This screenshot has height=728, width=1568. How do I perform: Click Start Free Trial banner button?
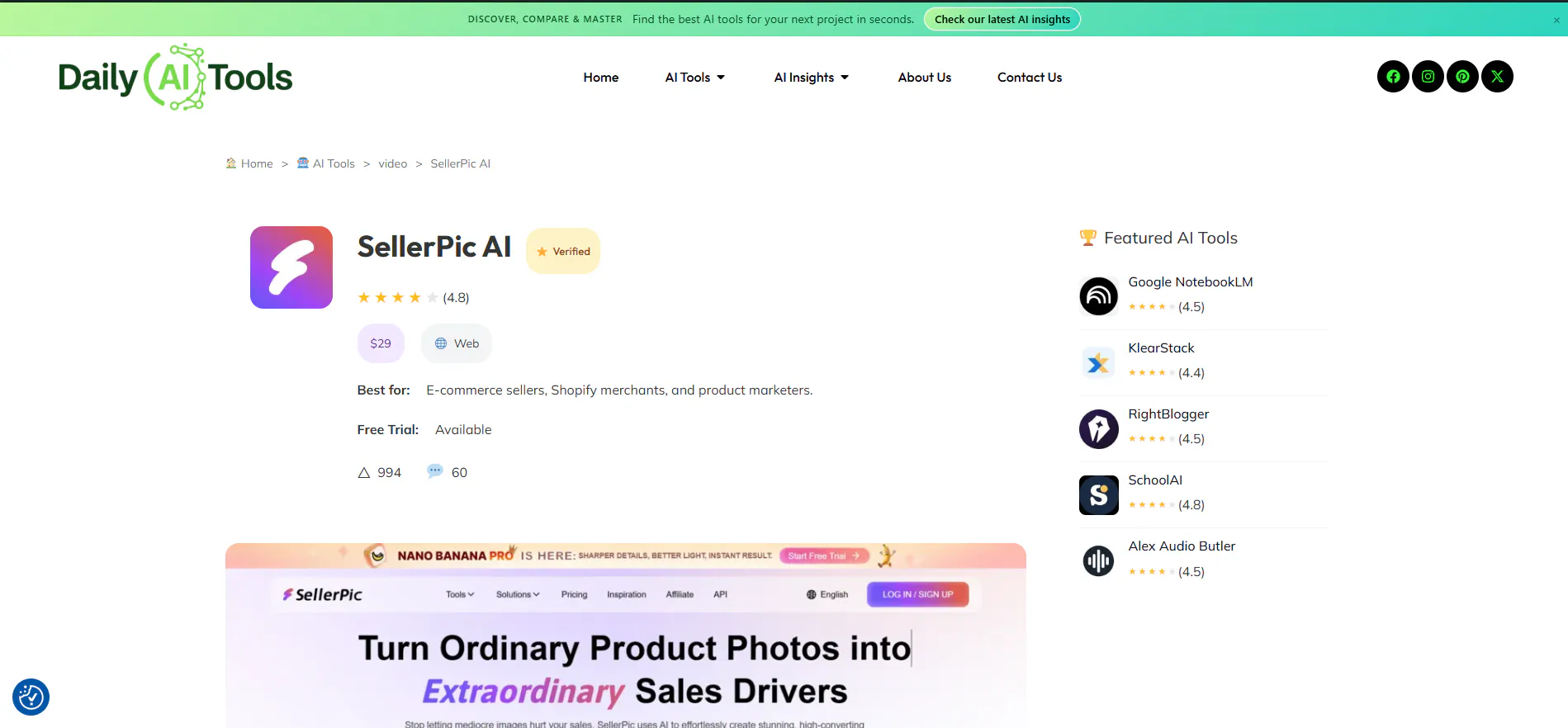click(824, 555)
